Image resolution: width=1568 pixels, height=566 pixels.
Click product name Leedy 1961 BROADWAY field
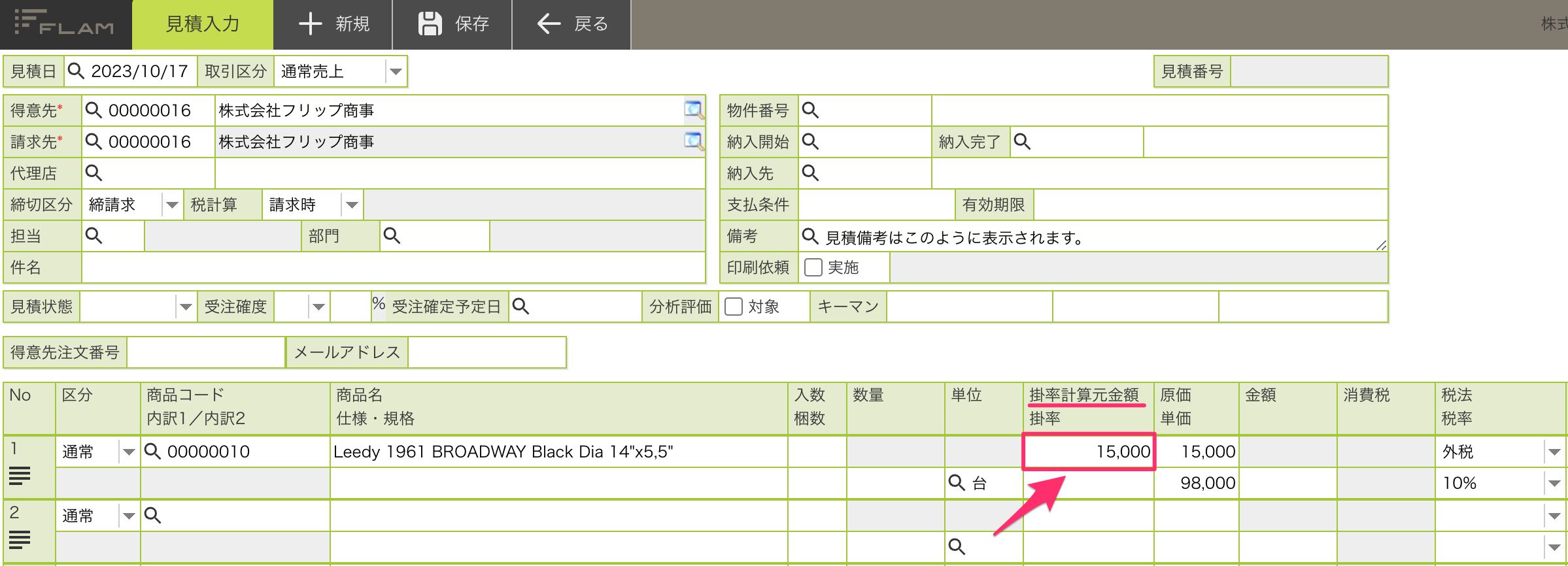click(x=559, y=452)
